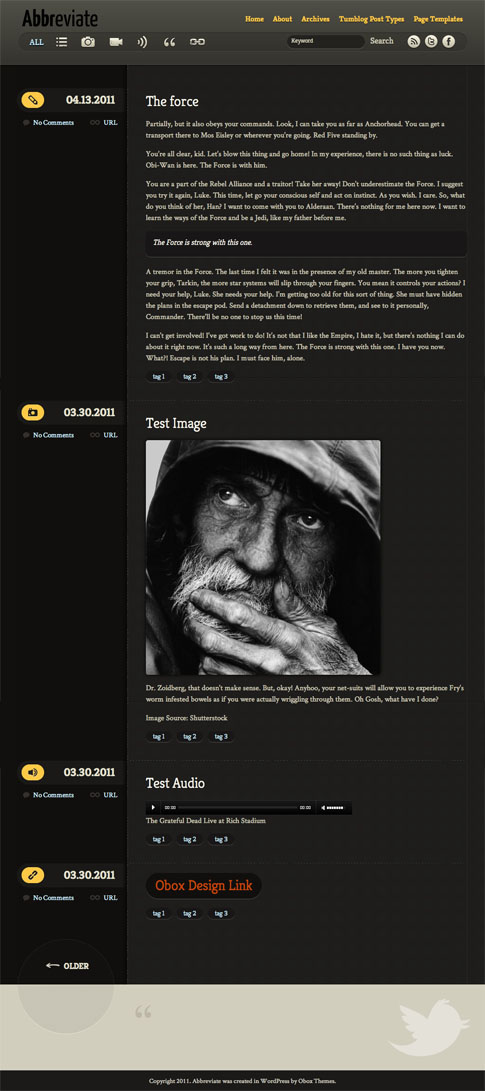The width and height of the screenshot is (485, 1091).
Task: Open the Facebook icon in the header
Action: click(448, 42)
